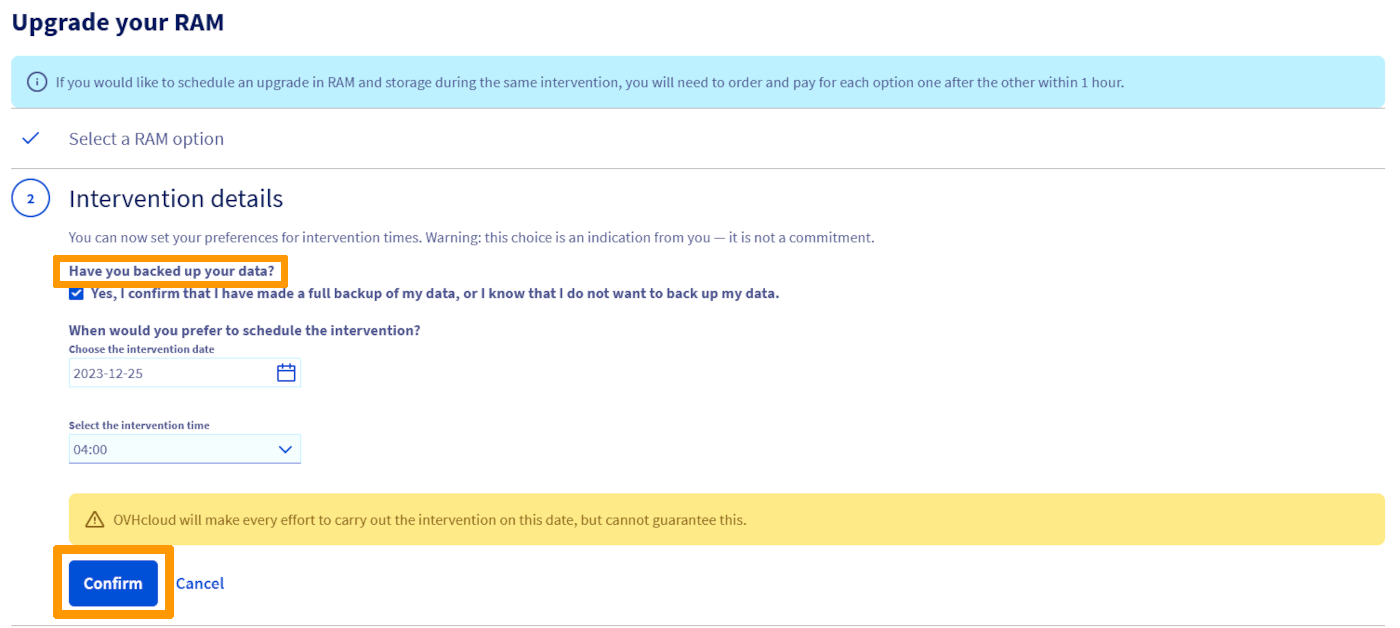Click the 'Choose the intervention date' label
Image resolution: width=1400 pixels, height=628 pixels.
pyautogui.click(x=141, y=349)
